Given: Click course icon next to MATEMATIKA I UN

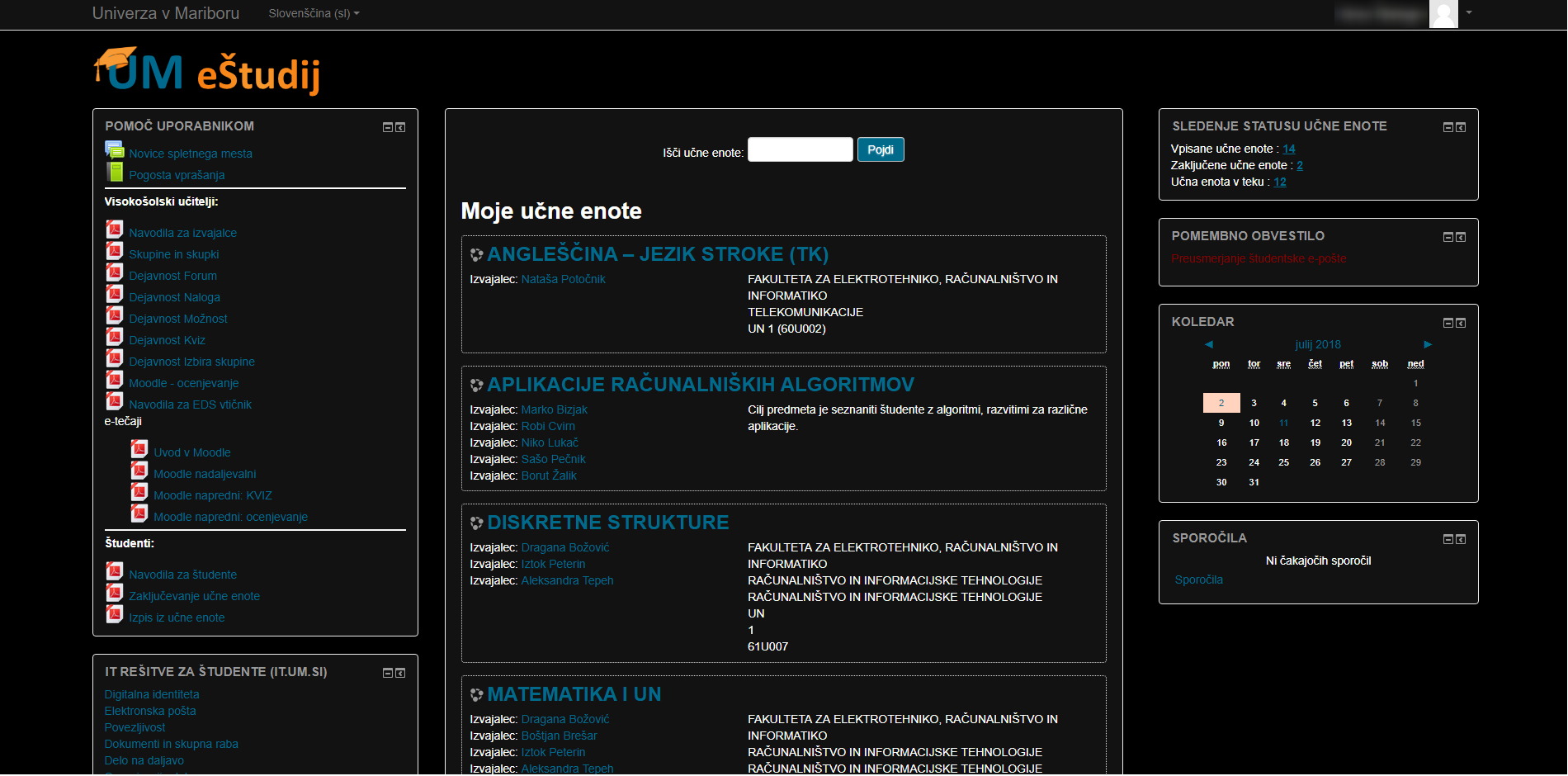Looking at the screenshot, I should coord(476,695).
